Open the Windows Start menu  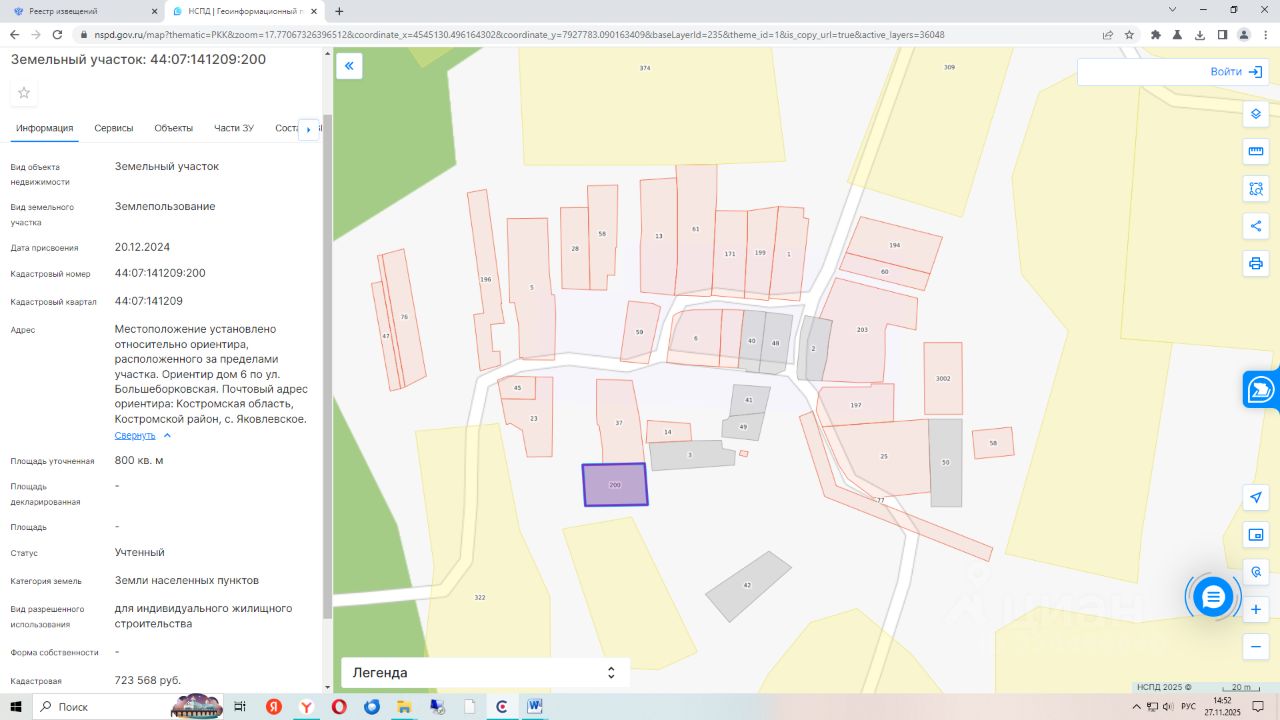pyautogui.click(x=14, y=707)
